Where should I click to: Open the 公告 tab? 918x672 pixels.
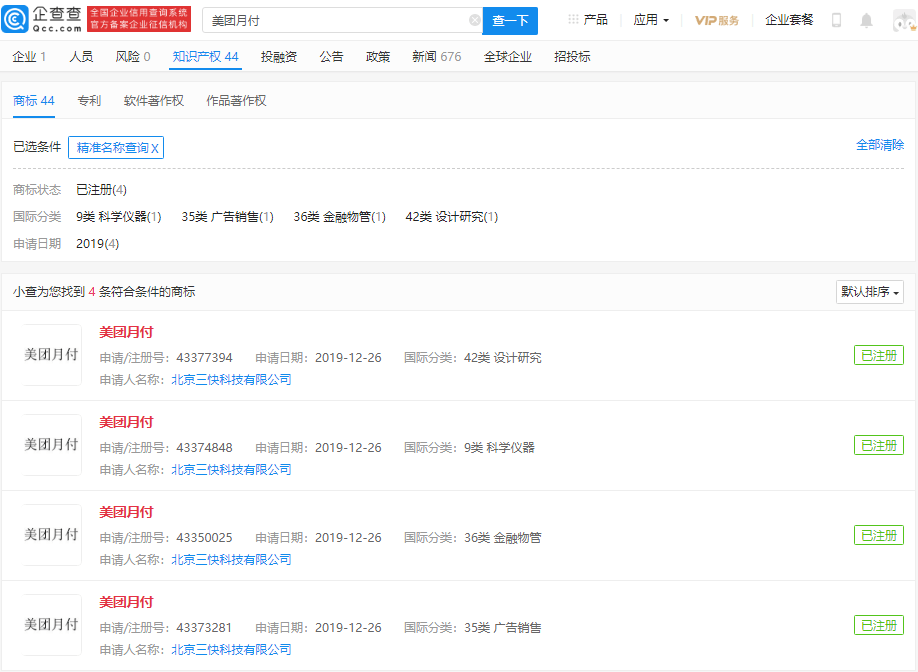[331, 57]
